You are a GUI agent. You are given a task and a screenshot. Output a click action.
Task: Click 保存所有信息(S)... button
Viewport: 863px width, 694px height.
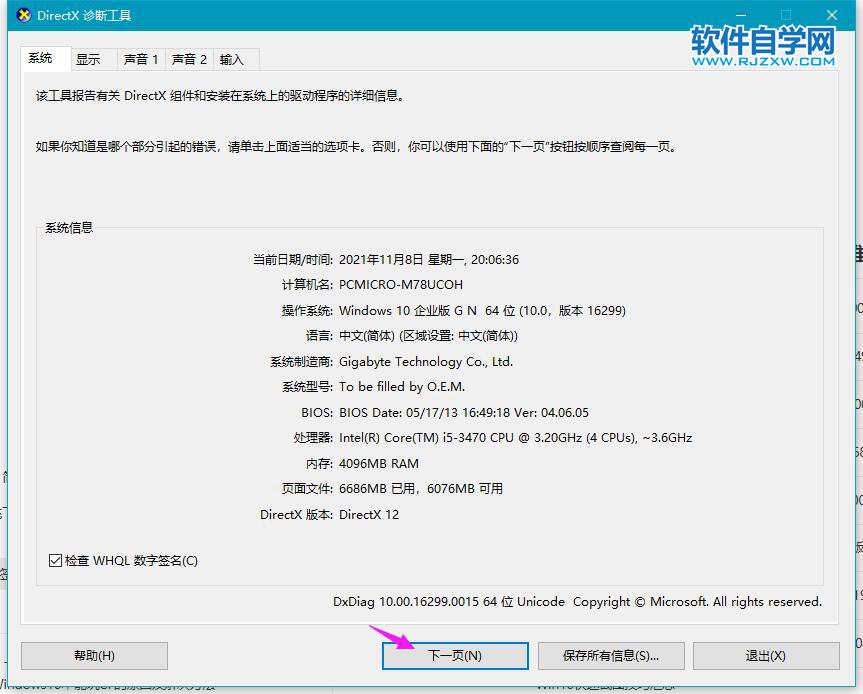point(611,656)
